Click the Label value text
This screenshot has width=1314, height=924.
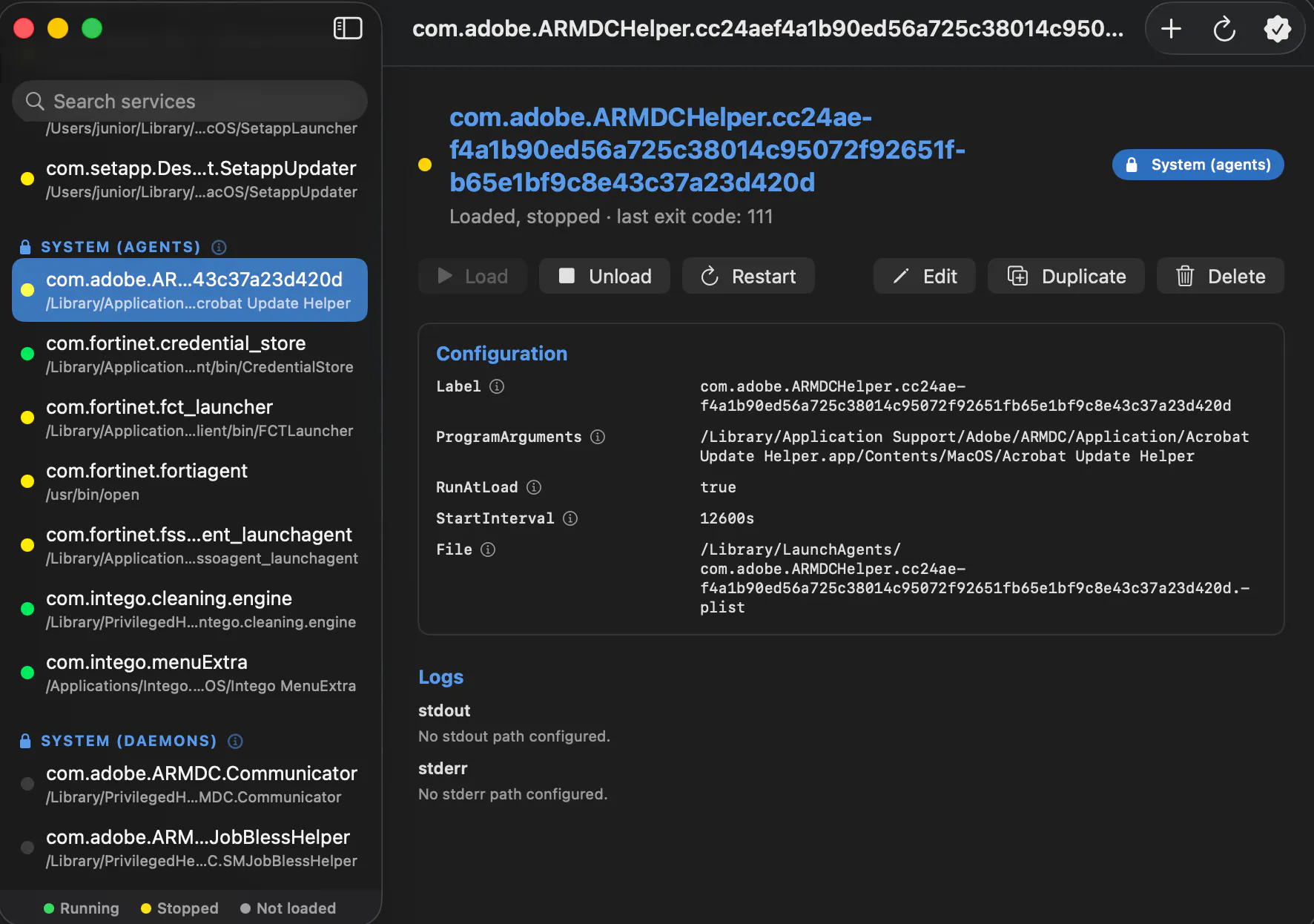pos(965,396)
